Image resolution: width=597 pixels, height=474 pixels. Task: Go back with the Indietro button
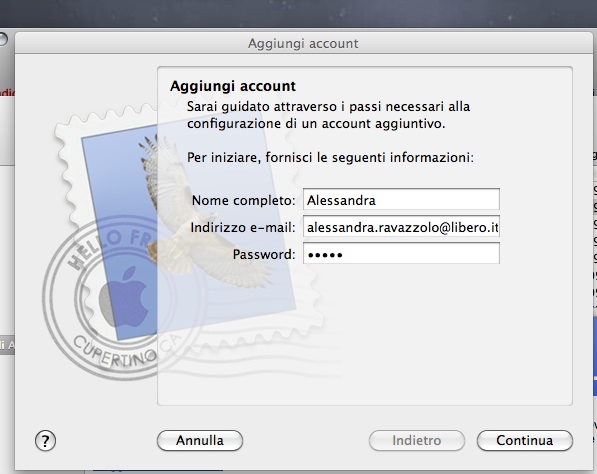[x=417, y=440]
